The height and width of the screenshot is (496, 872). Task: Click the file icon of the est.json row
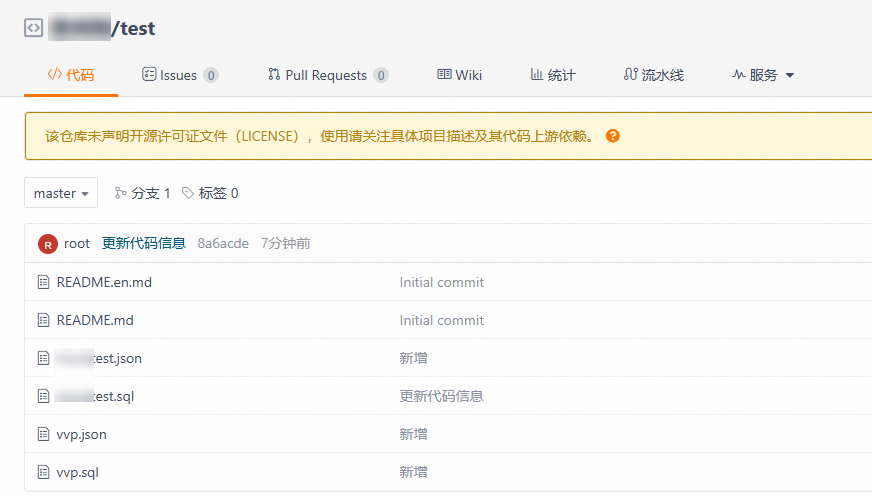[43, 358]
